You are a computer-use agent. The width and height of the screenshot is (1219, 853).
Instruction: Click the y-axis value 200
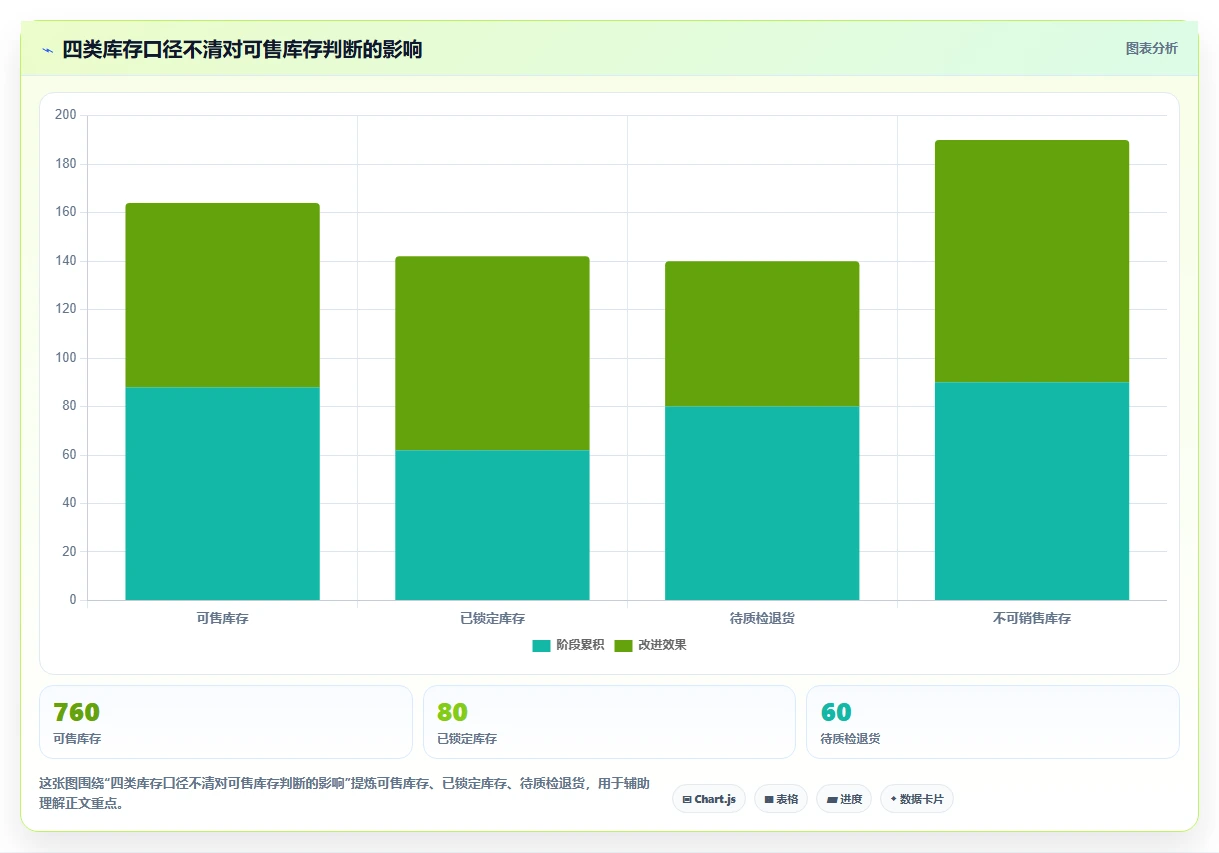click(x=66, y=115)
